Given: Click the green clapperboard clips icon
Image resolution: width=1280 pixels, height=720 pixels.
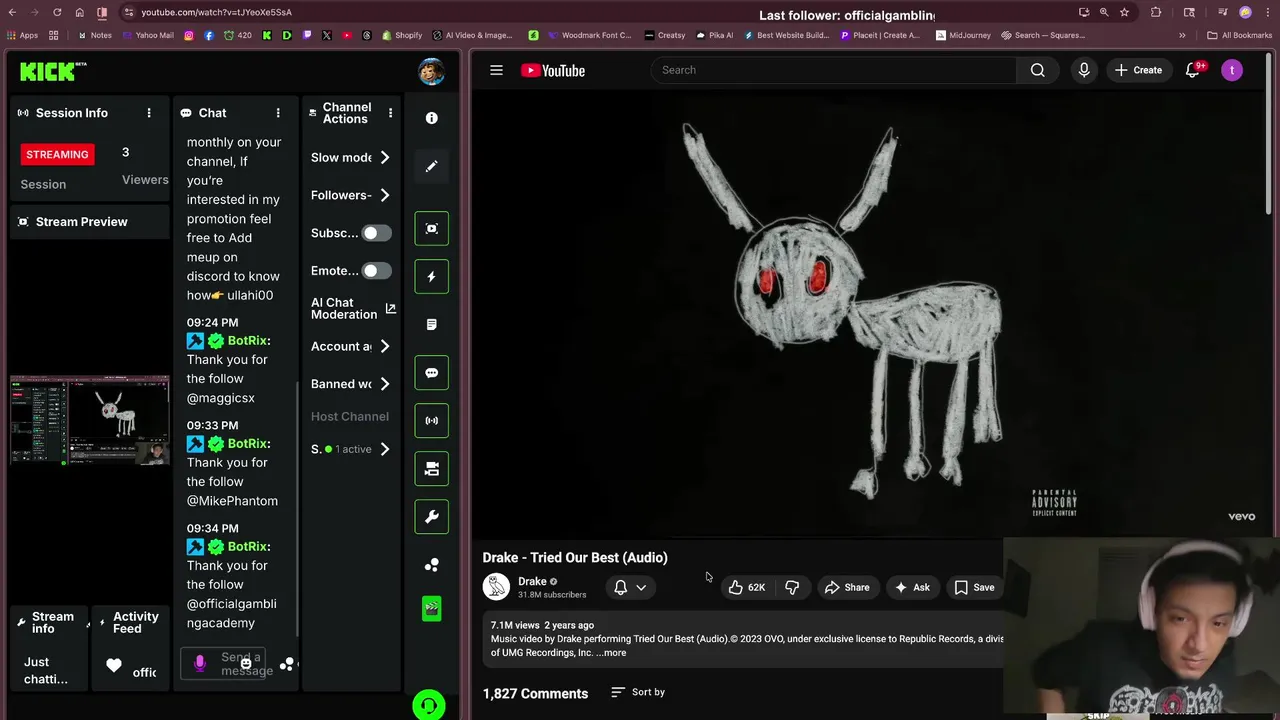Looking at the screenshot, I should pos(432,608).
